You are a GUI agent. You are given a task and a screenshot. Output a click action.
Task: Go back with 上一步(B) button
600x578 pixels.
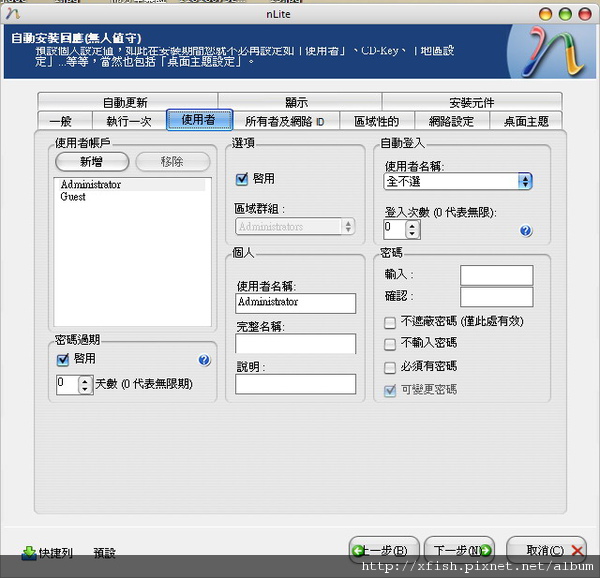384,550
